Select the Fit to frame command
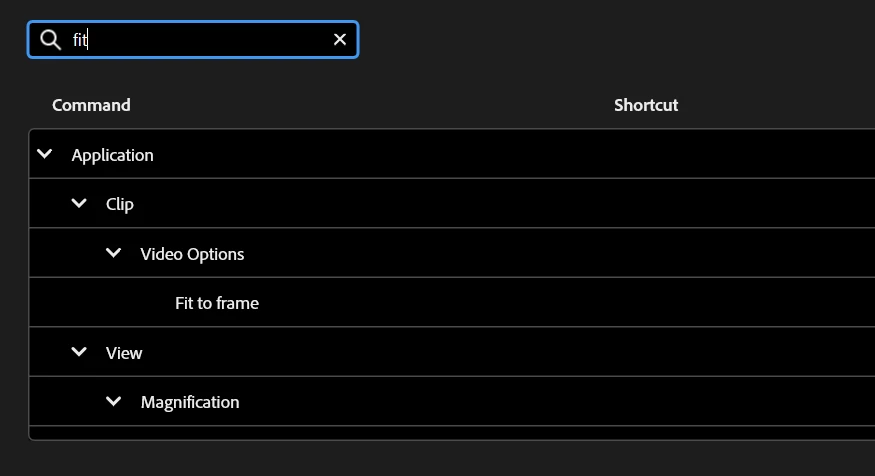This screenshot has width=875, height=476. tap(217, 302)
